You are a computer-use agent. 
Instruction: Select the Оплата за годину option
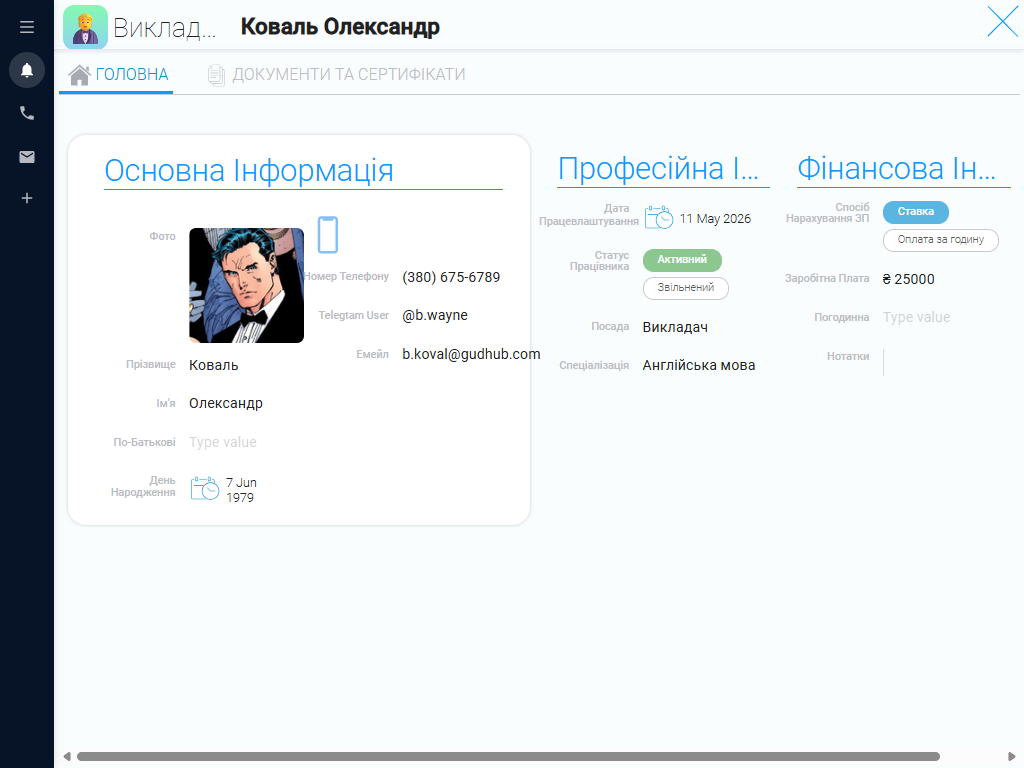(940, 240)
